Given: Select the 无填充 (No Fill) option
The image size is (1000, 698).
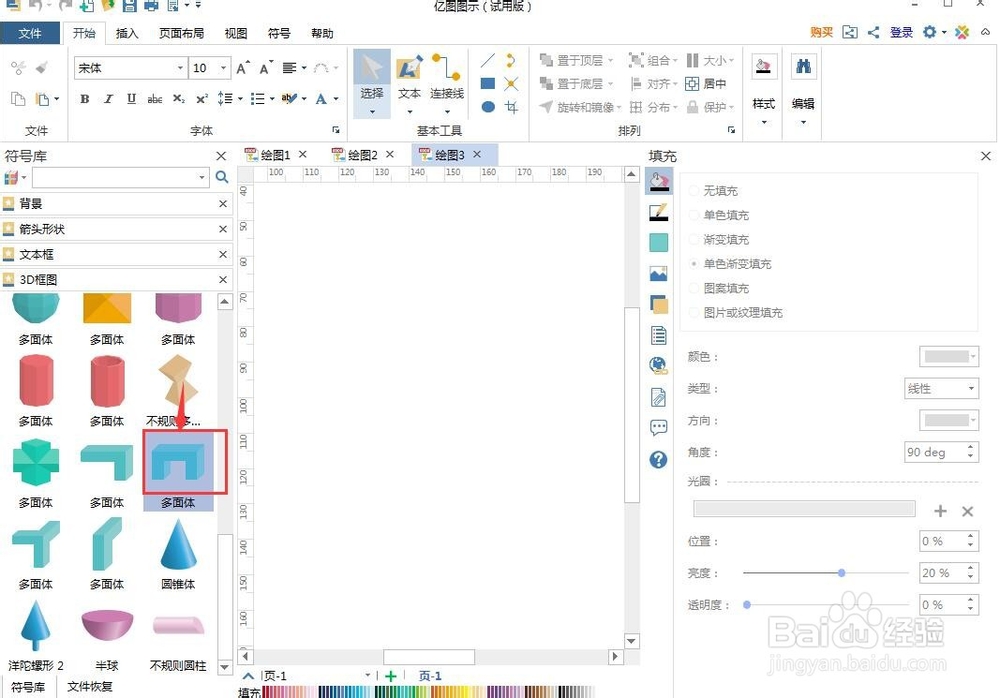Looking at the screenshot, I should [x=716, y=190].
